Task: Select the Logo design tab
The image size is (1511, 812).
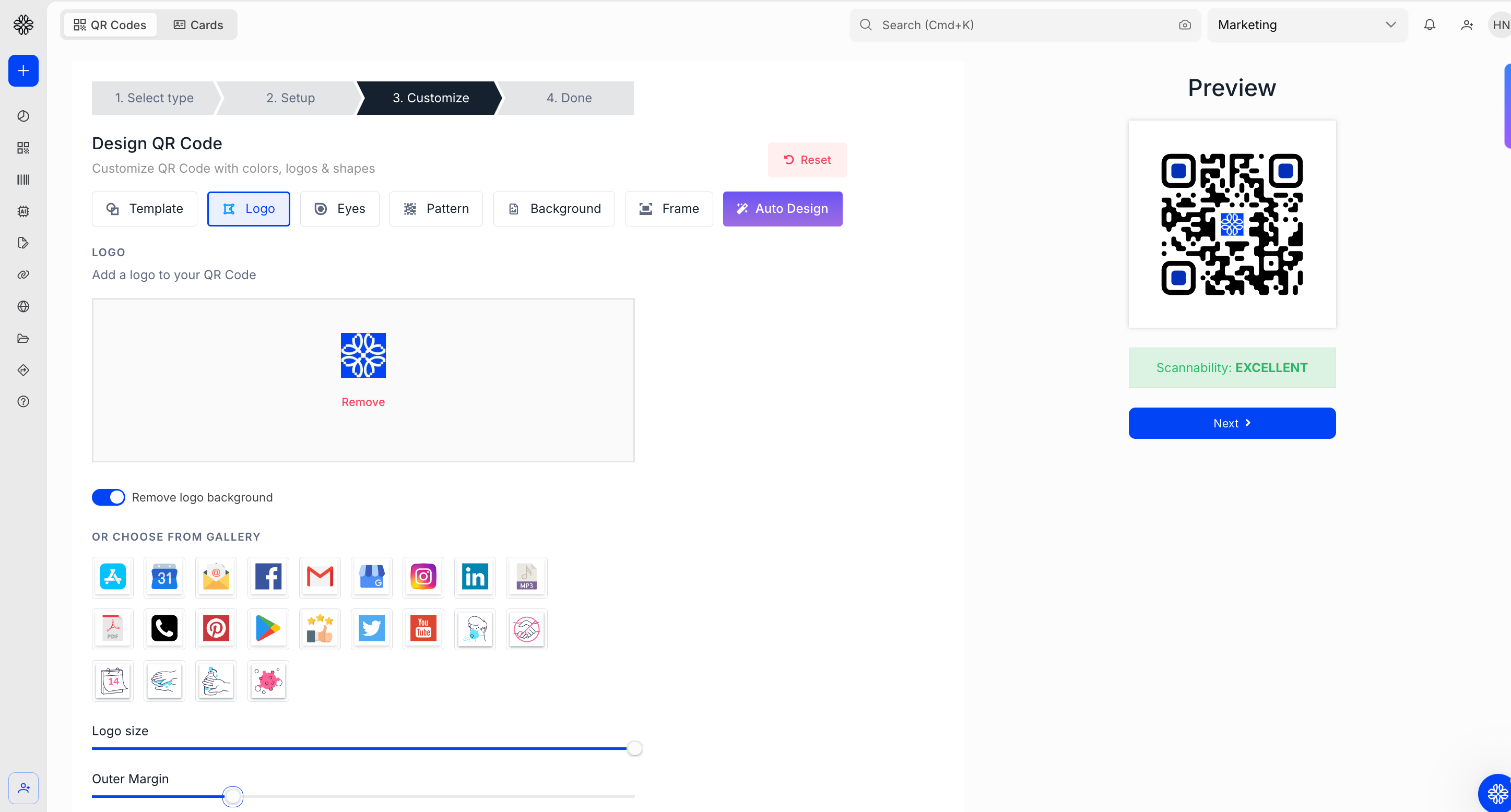Action: (249, 209)
